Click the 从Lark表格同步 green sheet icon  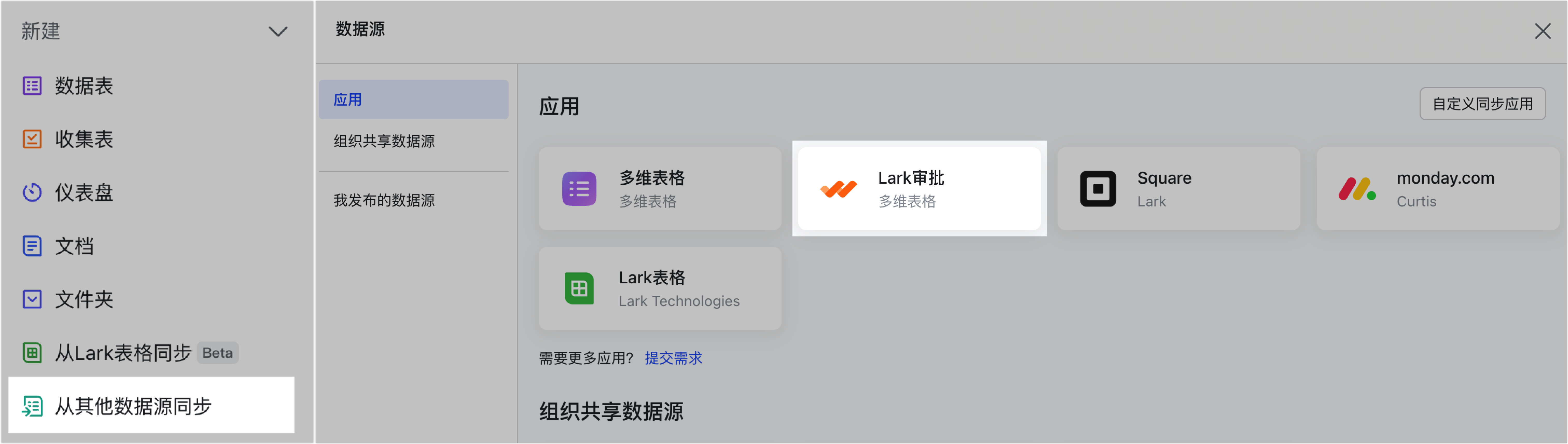click(x=32, y=353)
